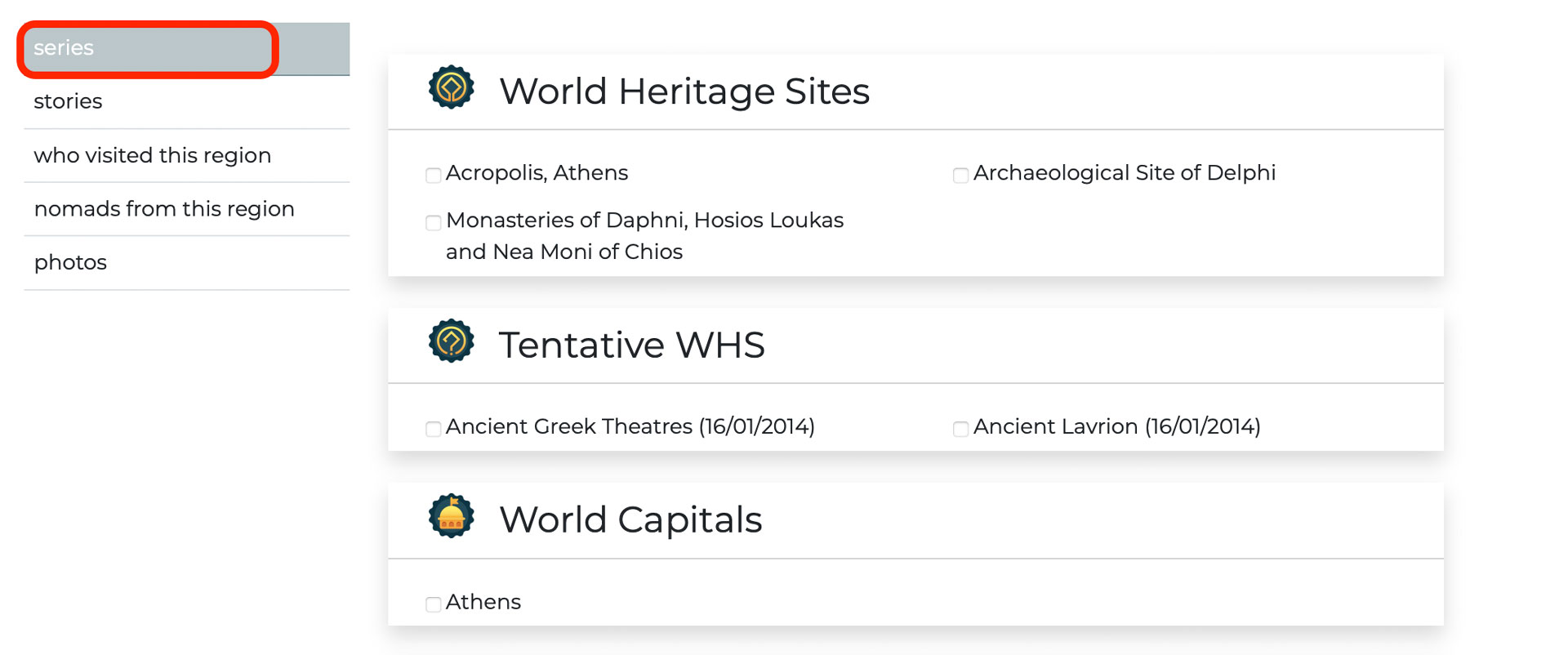Click the World Capitals dome icon
This screenshot has height=655, width=1568.
(451, 516)
